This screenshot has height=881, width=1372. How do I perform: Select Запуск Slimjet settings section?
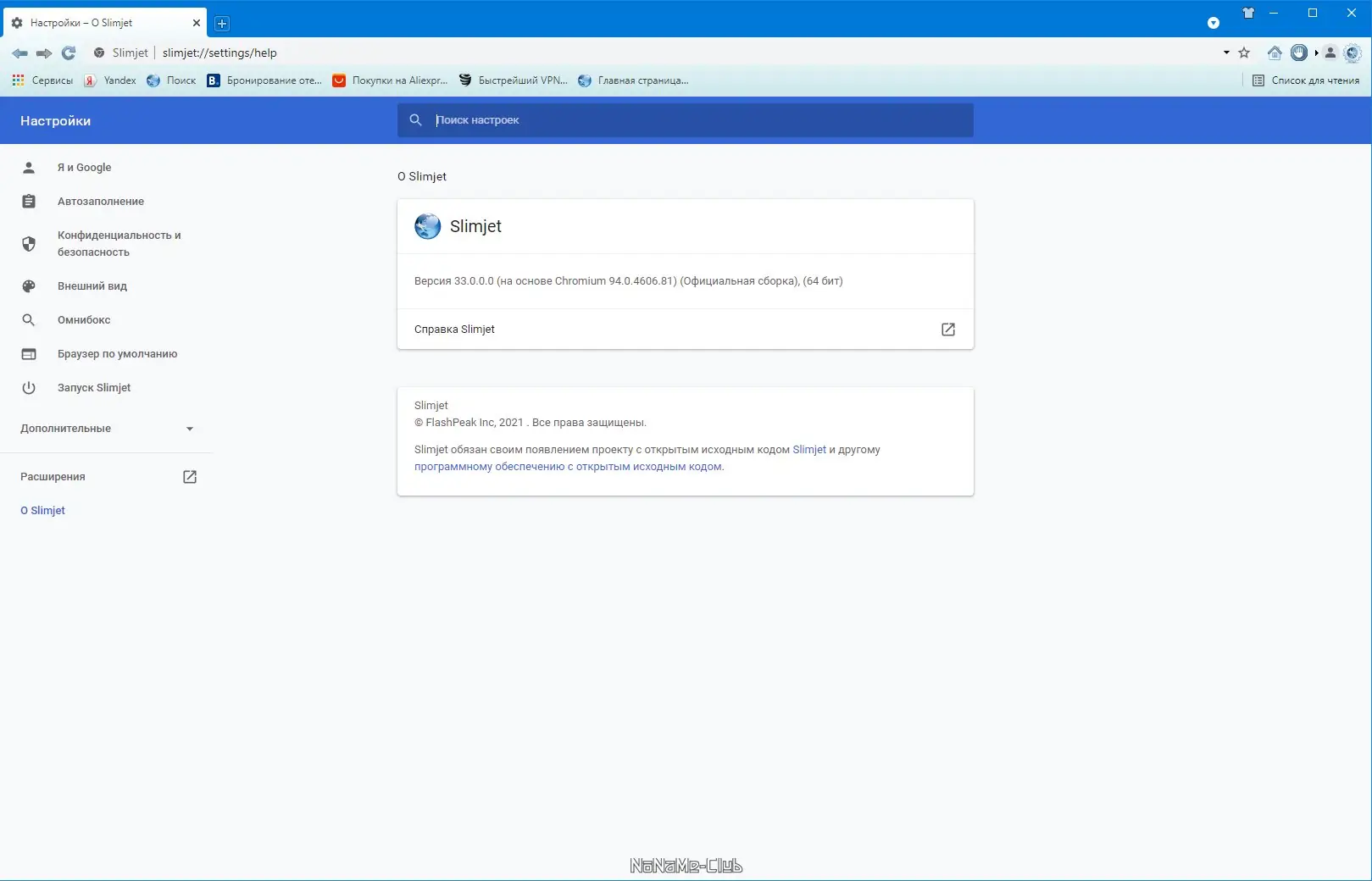pyautogui.click(x=93, y=387)
